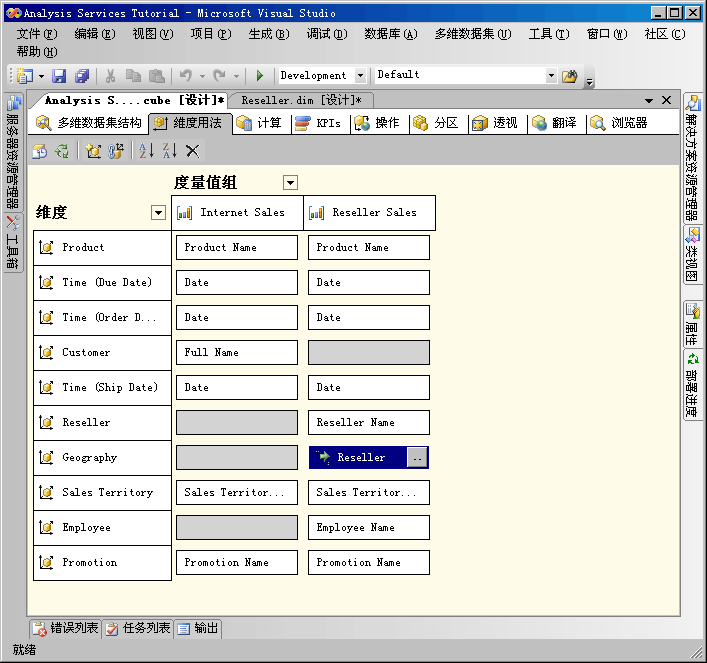This screenshot has height=663, width=707.
Task: Open the active files list arrow
Action: 649,101
